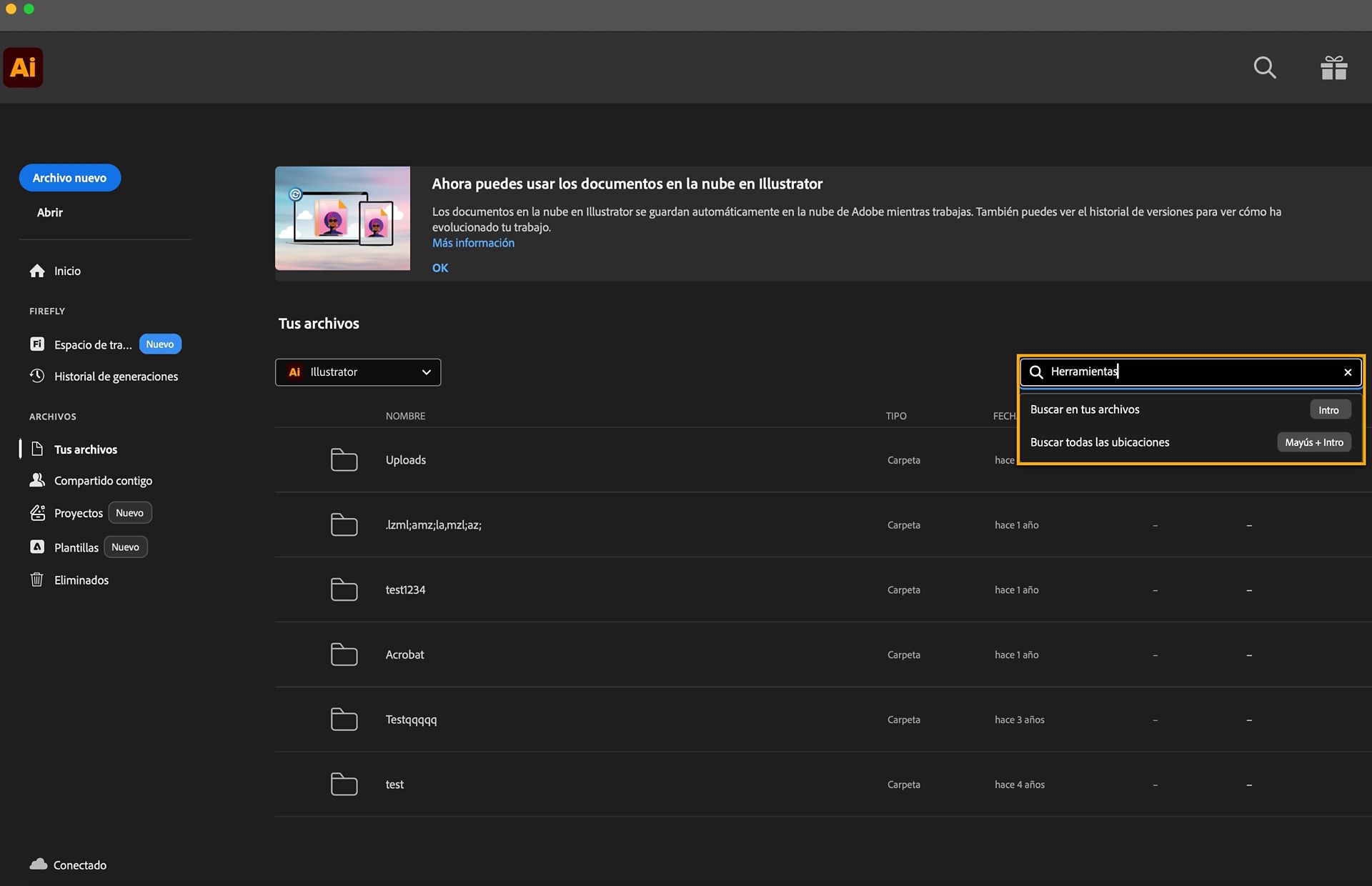Click the Historial de generaciones clock icon
The width and height of the screenshot is (1372, 886).
pyautogui.click(x=37, y=376)
